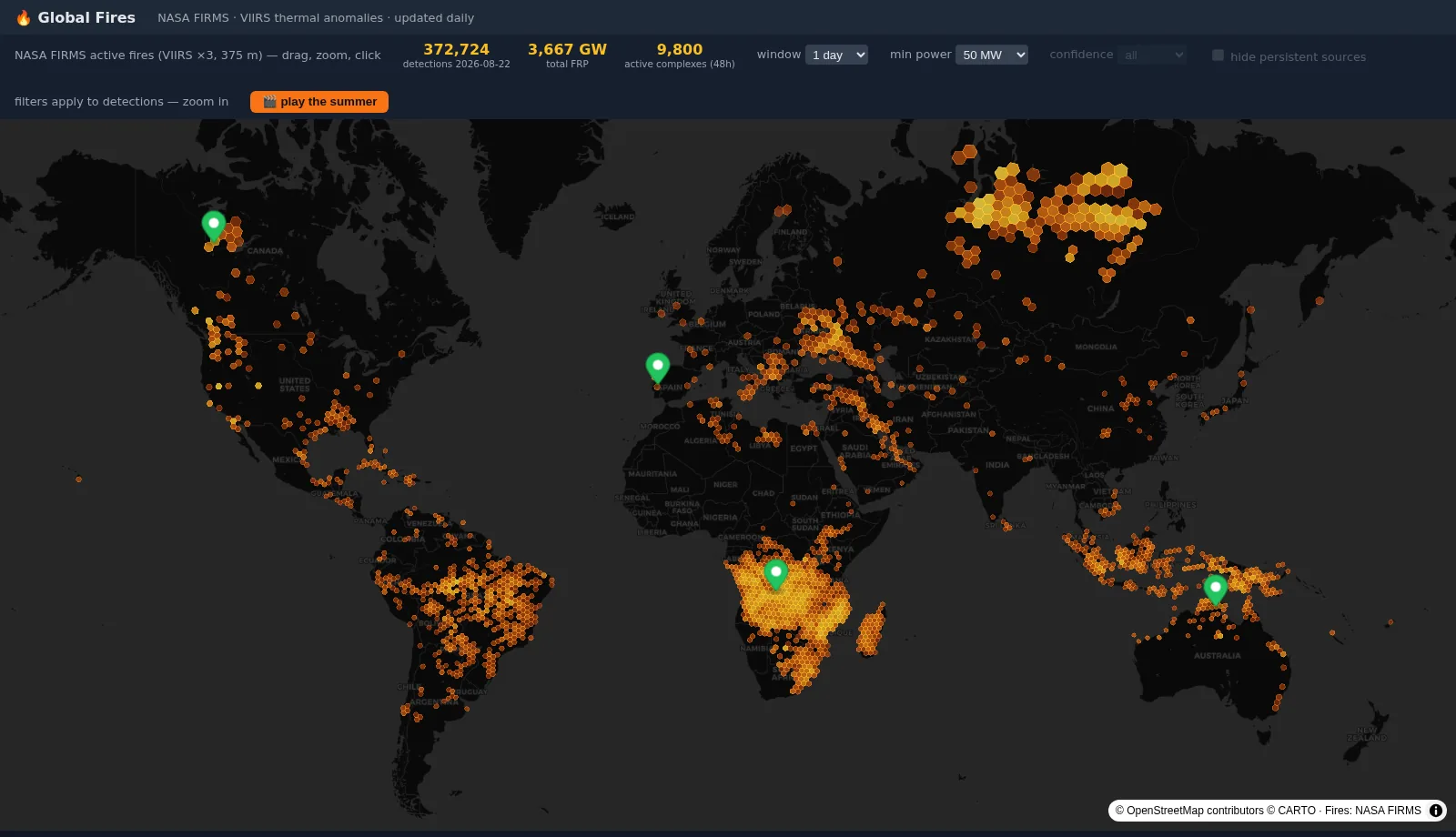Click the filters apply to detections hint

121,102
